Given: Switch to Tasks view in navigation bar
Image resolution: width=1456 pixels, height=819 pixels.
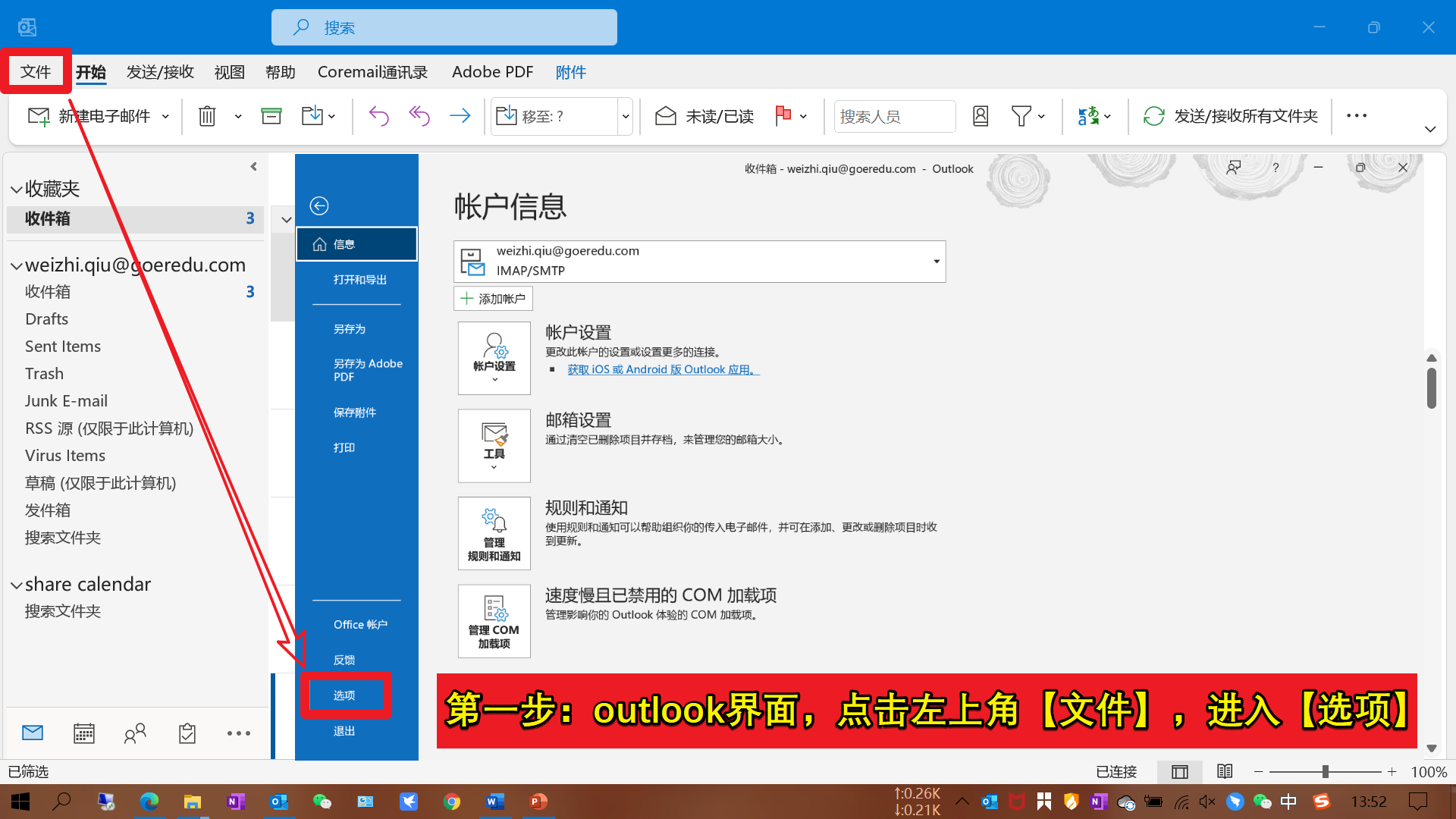Looking at the screenshot, I should 187,733.
